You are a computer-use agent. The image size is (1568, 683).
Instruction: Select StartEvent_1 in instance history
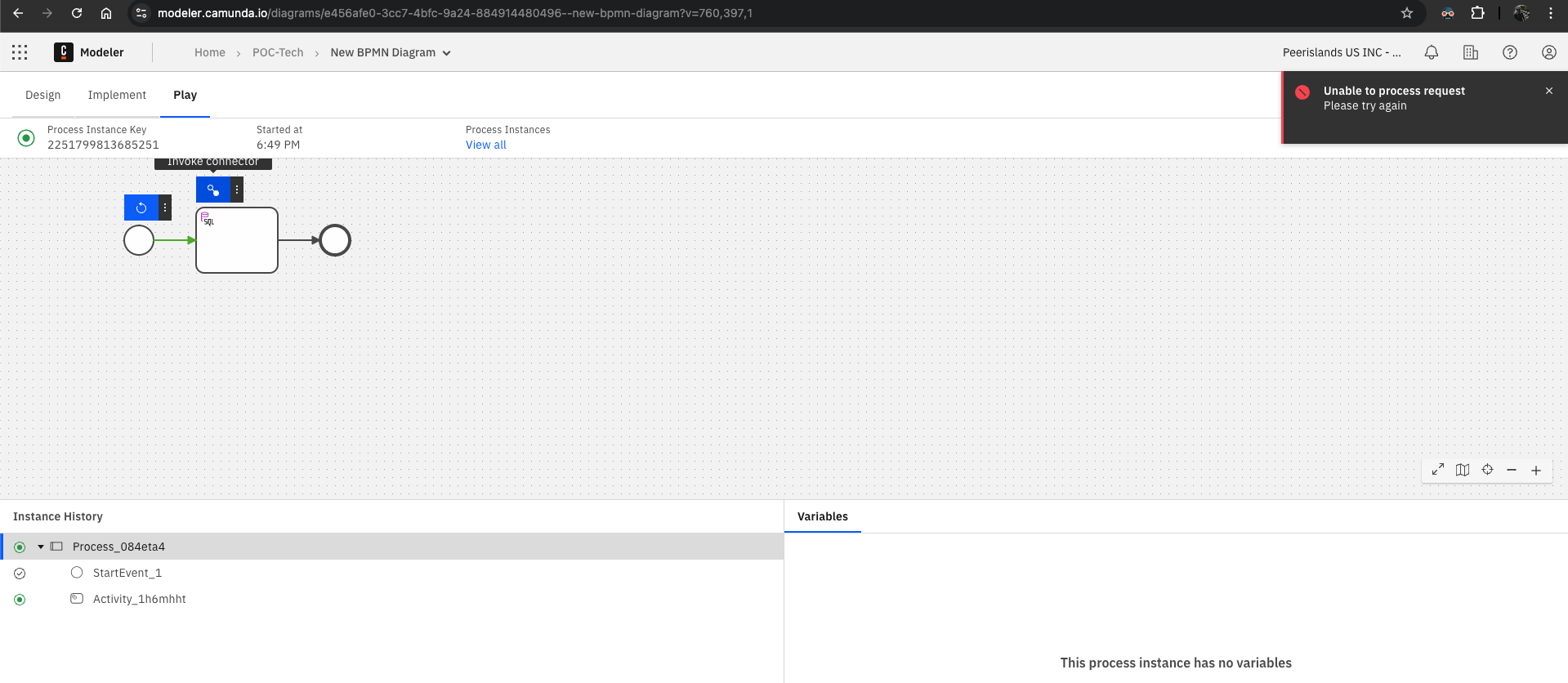click(127, 573)
